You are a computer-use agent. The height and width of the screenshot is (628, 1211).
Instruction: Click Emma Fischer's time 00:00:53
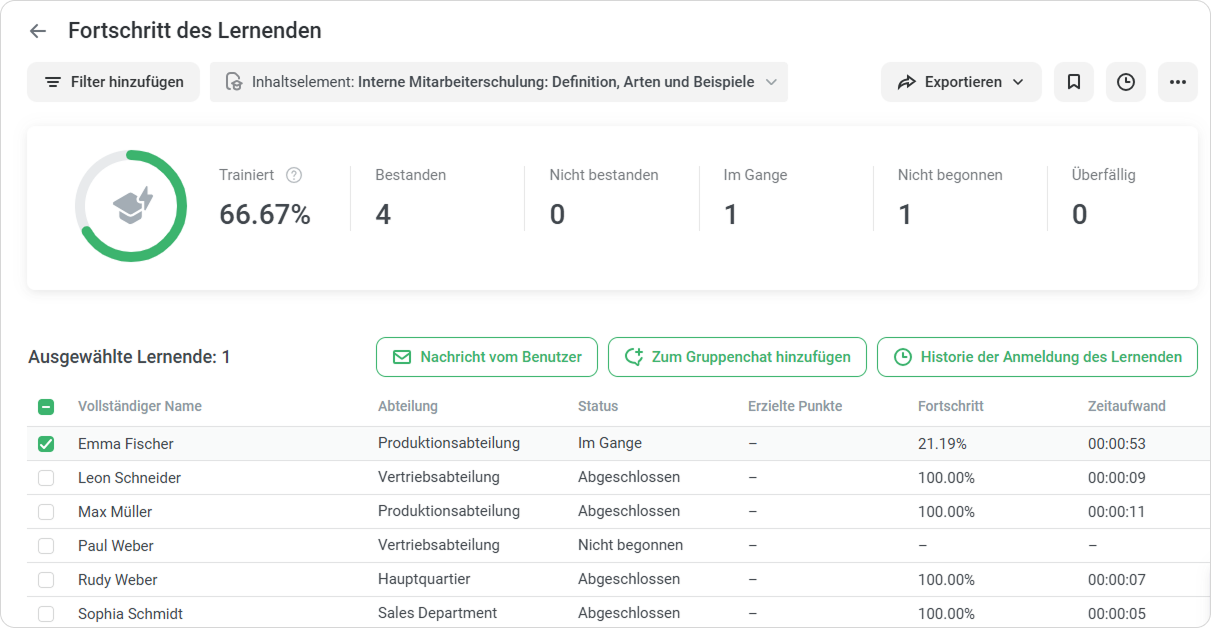coord(1117,443)
